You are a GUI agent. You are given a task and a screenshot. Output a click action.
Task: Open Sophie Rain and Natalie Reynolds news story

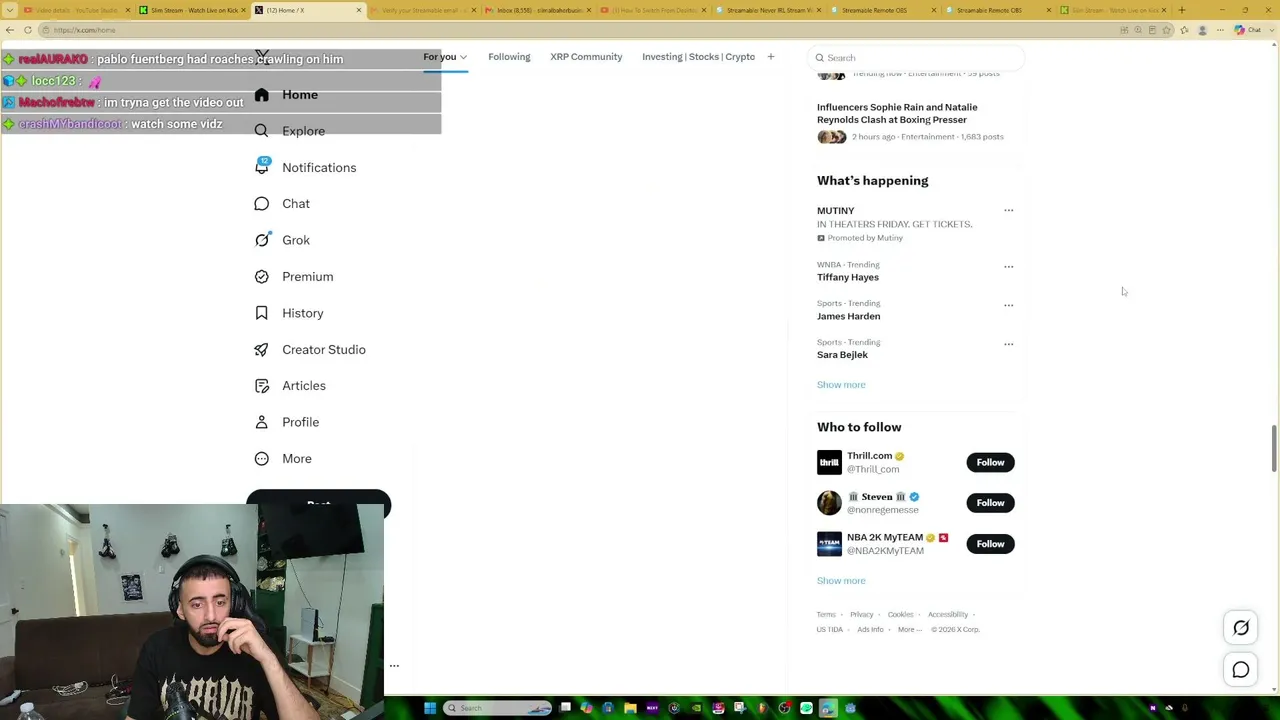coord(897,113)
